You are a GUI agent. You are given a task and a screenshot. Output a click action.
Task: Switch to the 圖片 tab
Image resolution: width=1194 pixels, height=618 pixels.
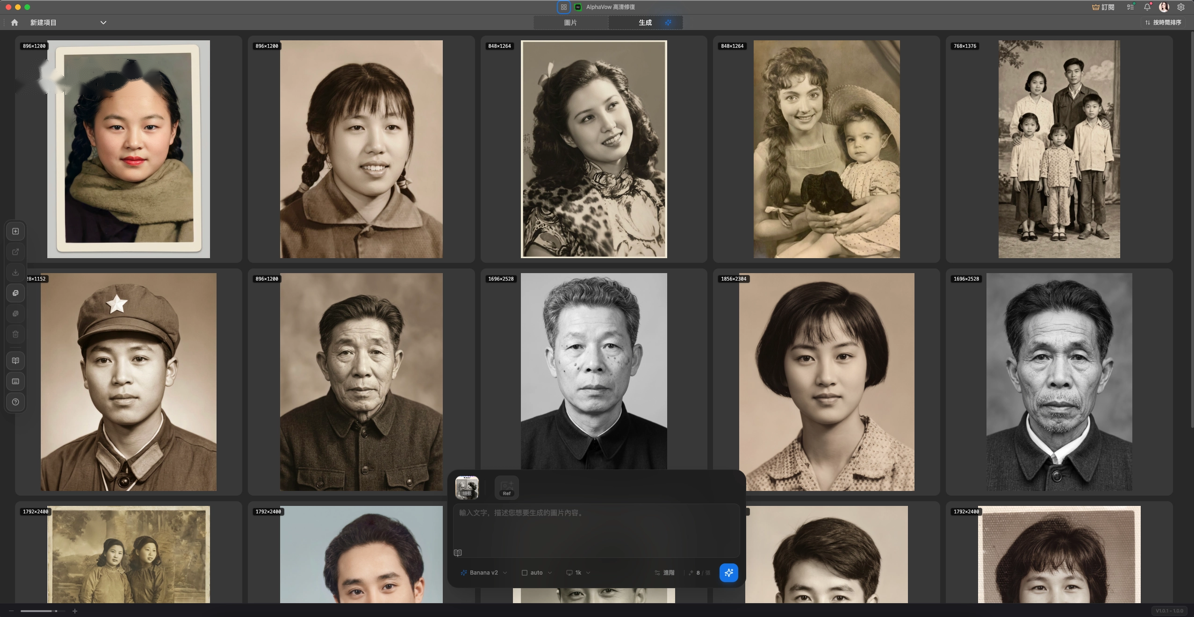pos(570,23)
